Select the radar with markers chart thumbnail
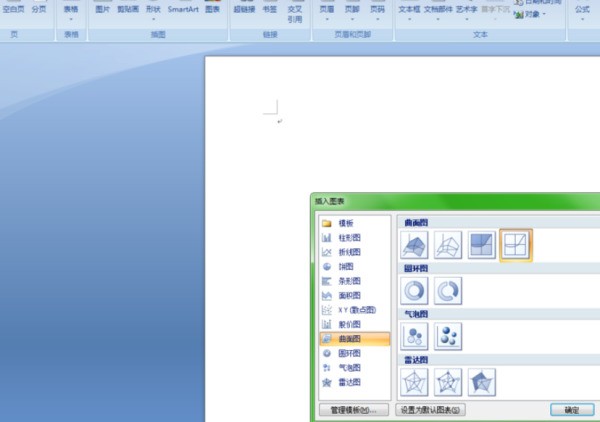 (448, 382)
